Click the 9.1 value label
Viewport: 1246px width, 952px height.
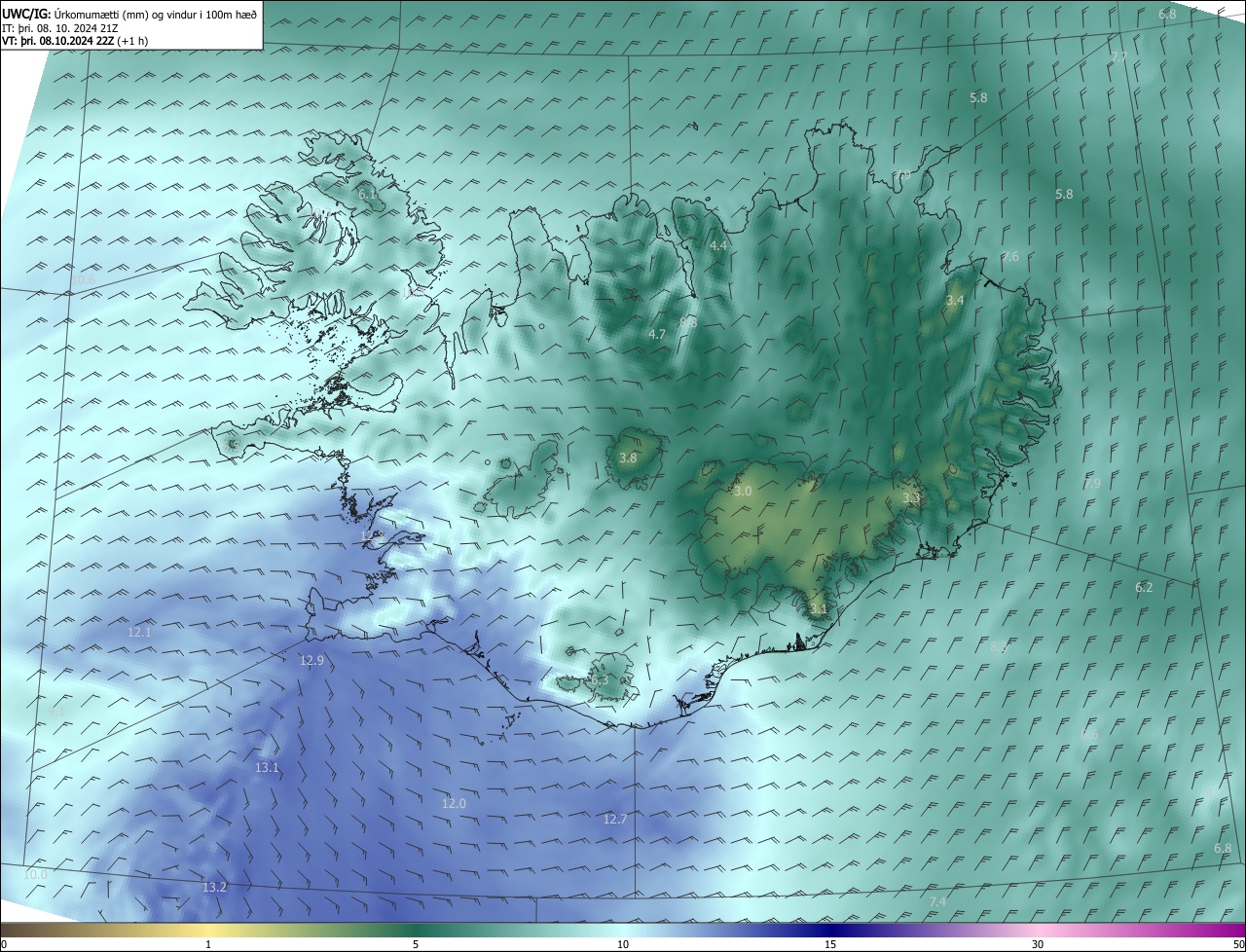[56, 712]
